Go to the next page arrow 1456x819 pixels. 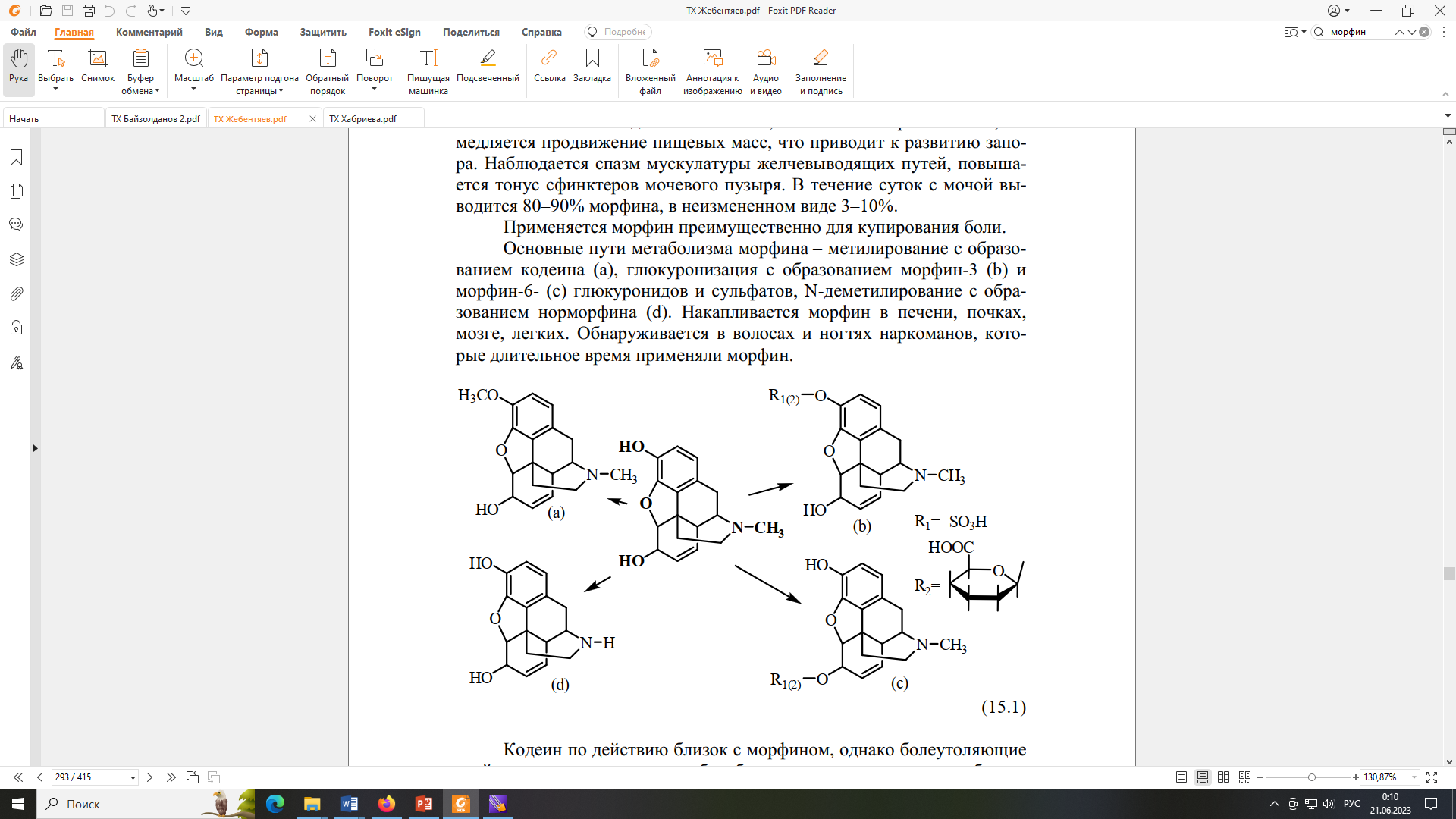149,777
